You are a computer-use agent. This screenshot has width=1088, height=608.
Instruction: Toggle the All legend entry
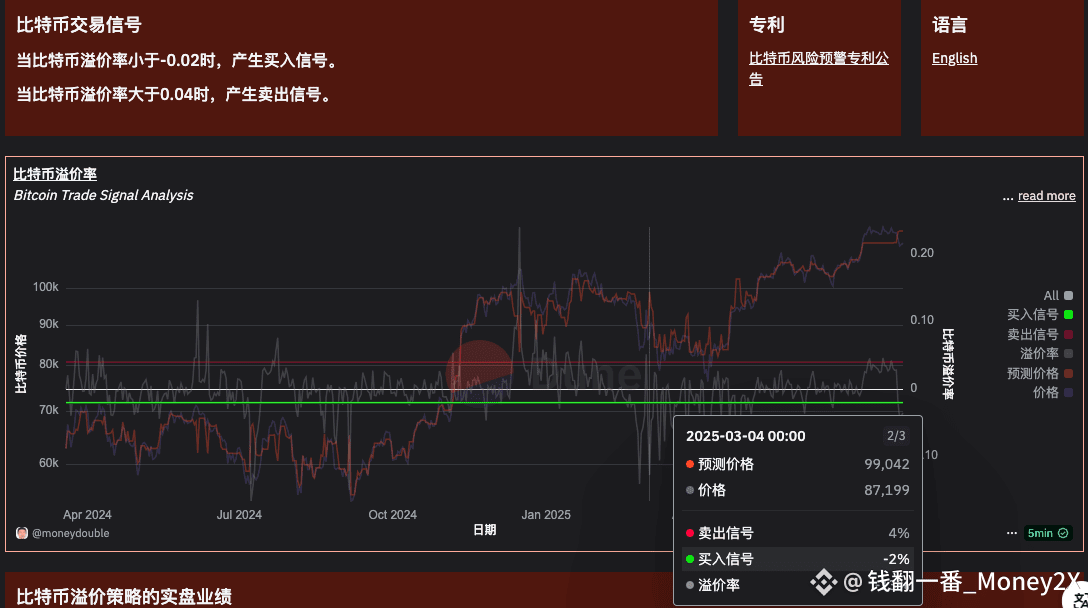1058,296
